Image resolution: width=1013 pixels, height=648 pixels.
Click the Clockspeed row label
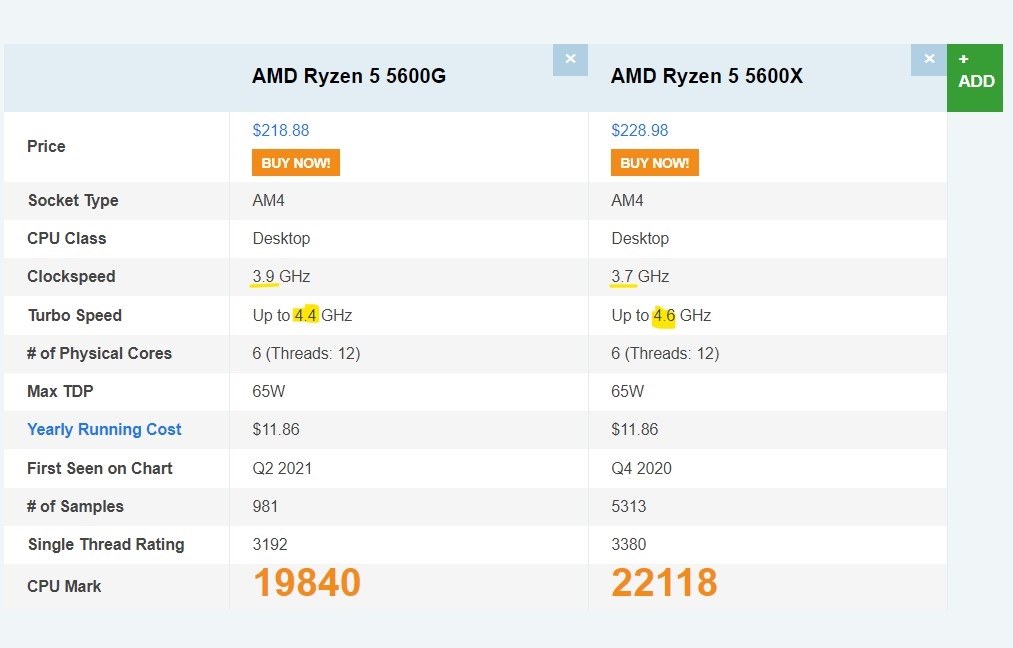pyautogui.click(x=71, y=277)
